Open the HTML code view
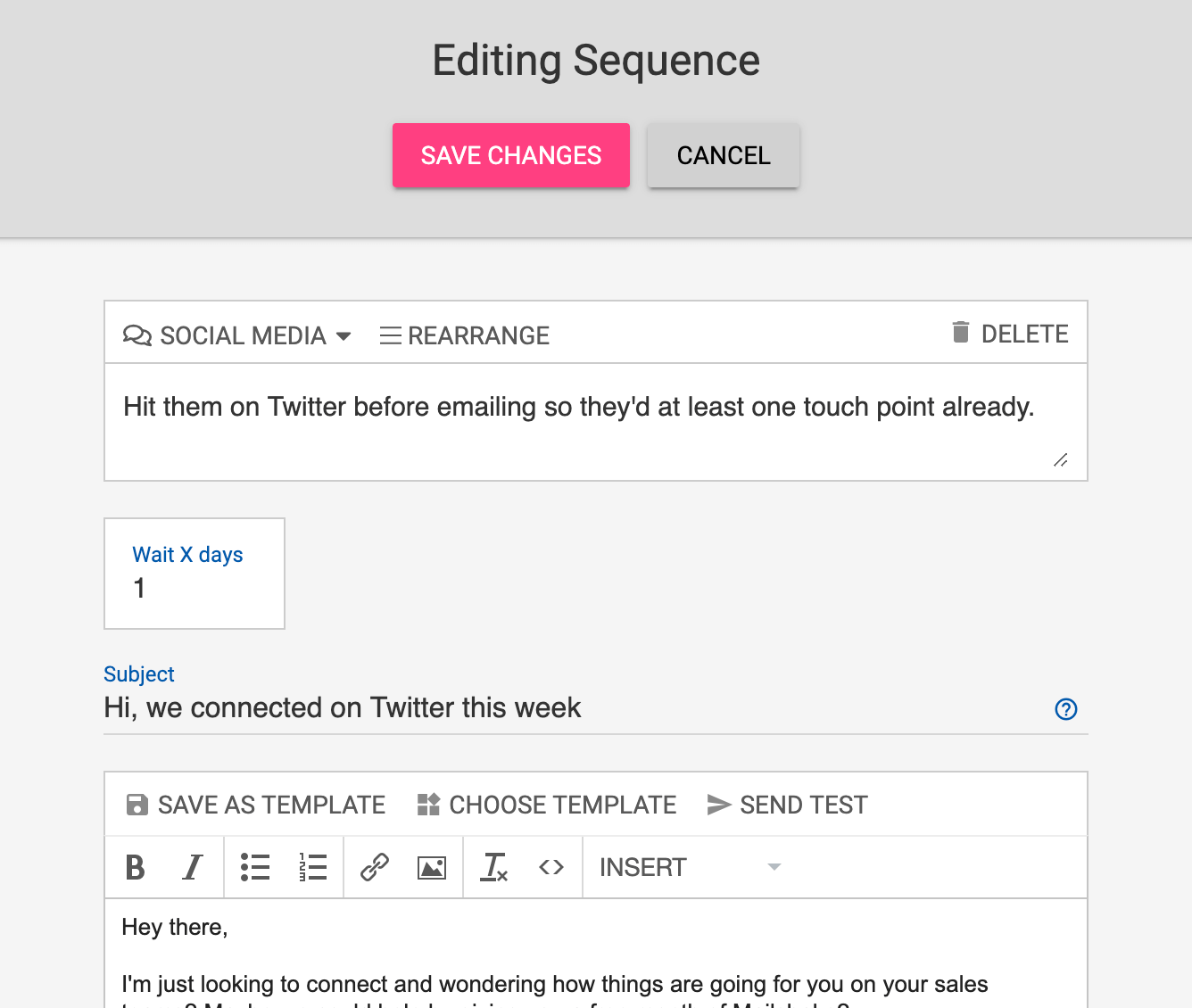This screenshot has width=1192, height=1008. [550, 866]
